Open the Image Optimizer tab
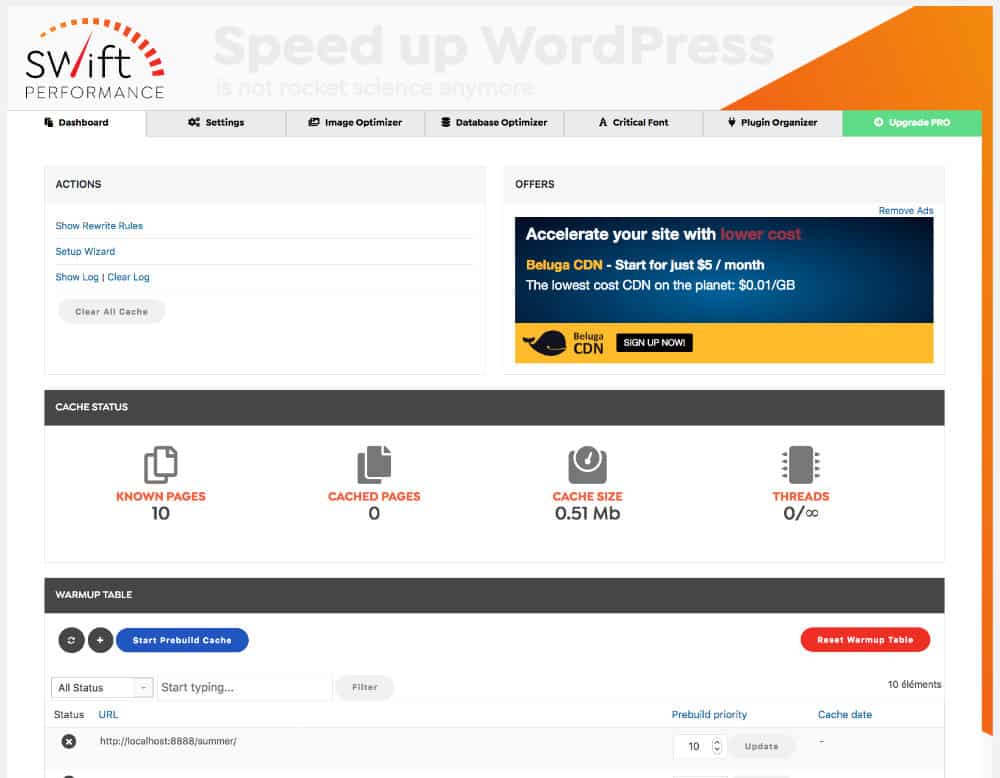Image resolution: width=1000 pixels, height=778 pixels. 355,123
